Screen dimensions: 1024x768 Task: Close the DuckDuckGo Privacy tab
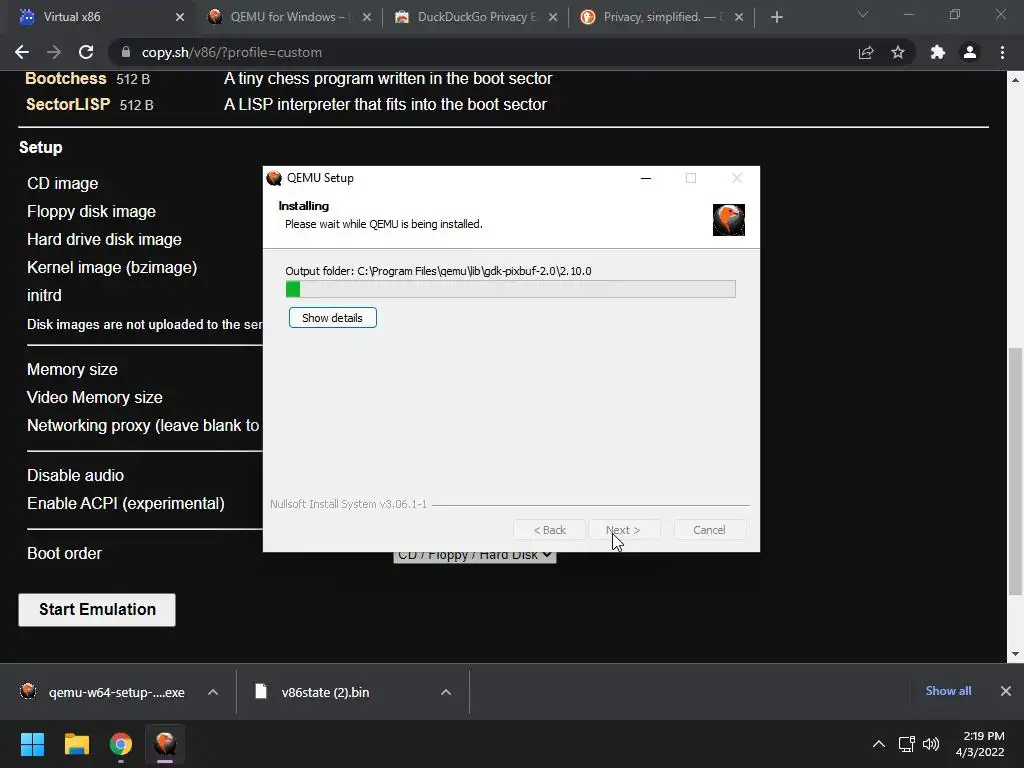pyautogui.click(x=553, y=17)
